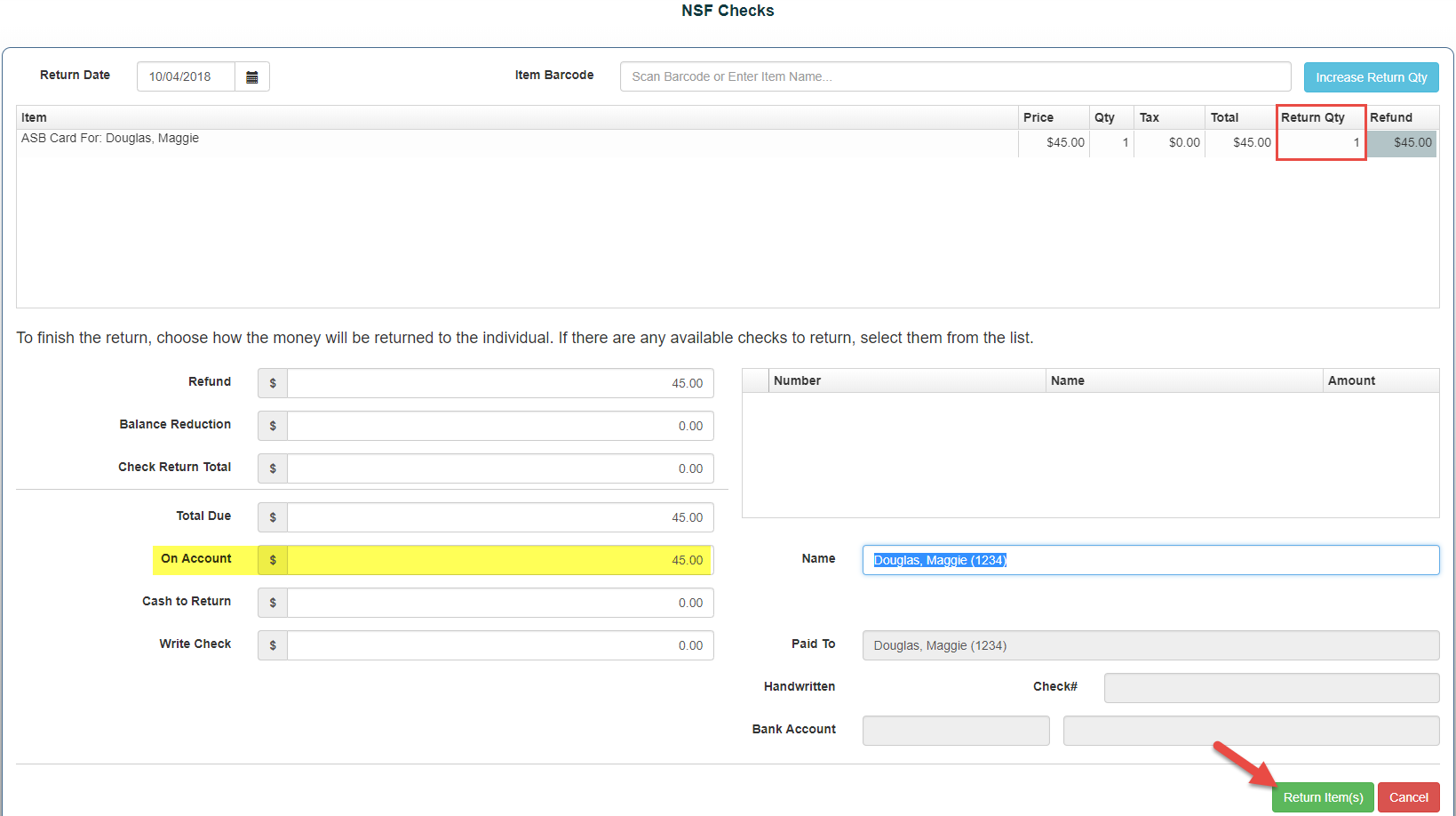Click the Number column header in checks list
Viewport: 1456px width, 816px height.
907,380
